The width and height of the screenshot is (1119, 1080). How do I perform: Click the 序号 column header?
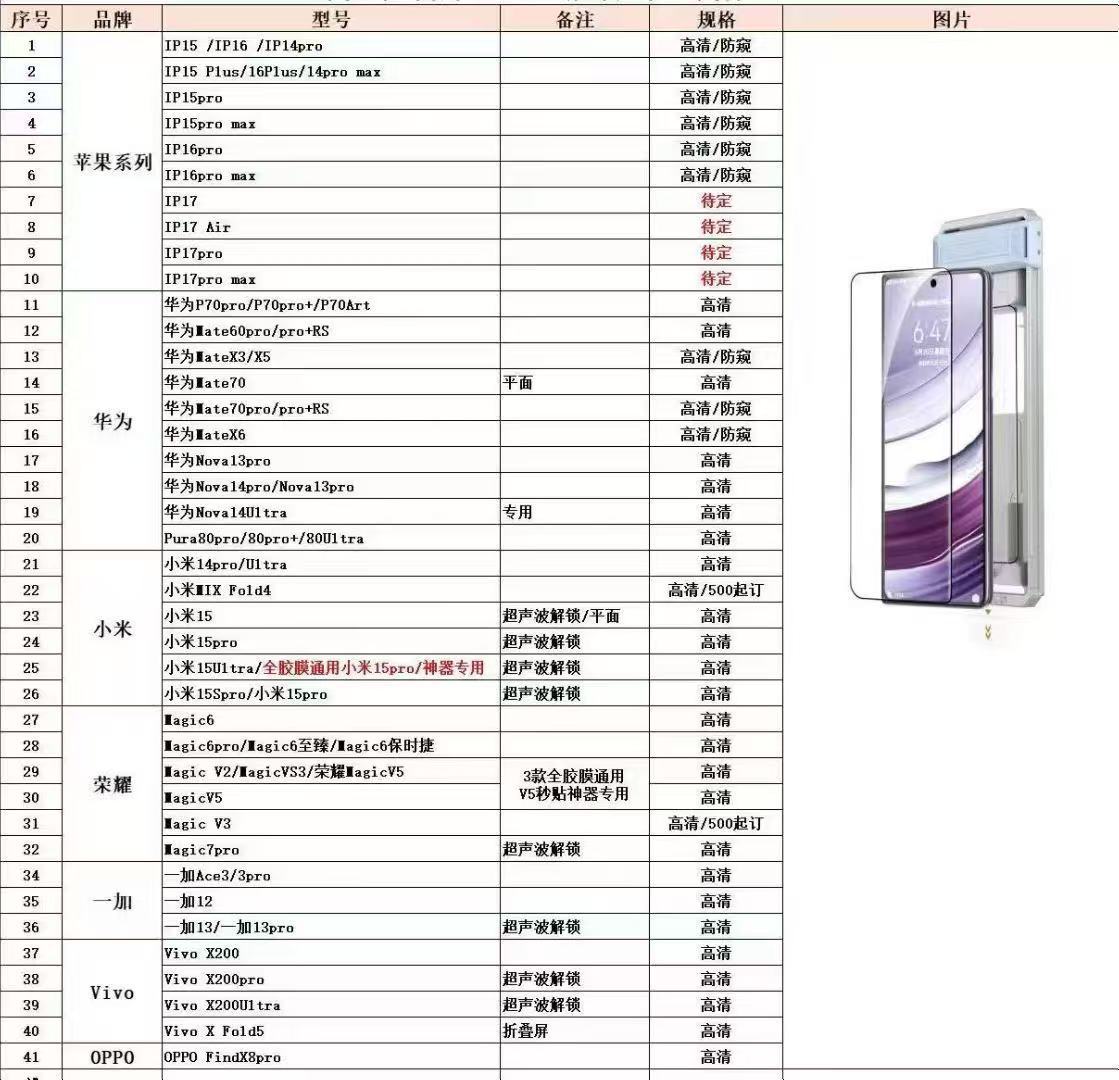(31, 19)
